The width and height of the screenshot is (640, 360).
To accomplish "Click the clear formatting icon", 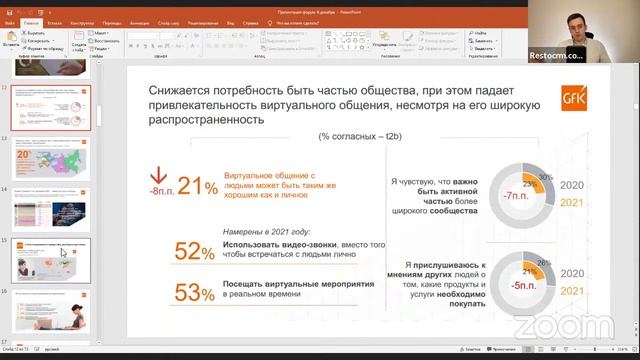I will (196, 36).
